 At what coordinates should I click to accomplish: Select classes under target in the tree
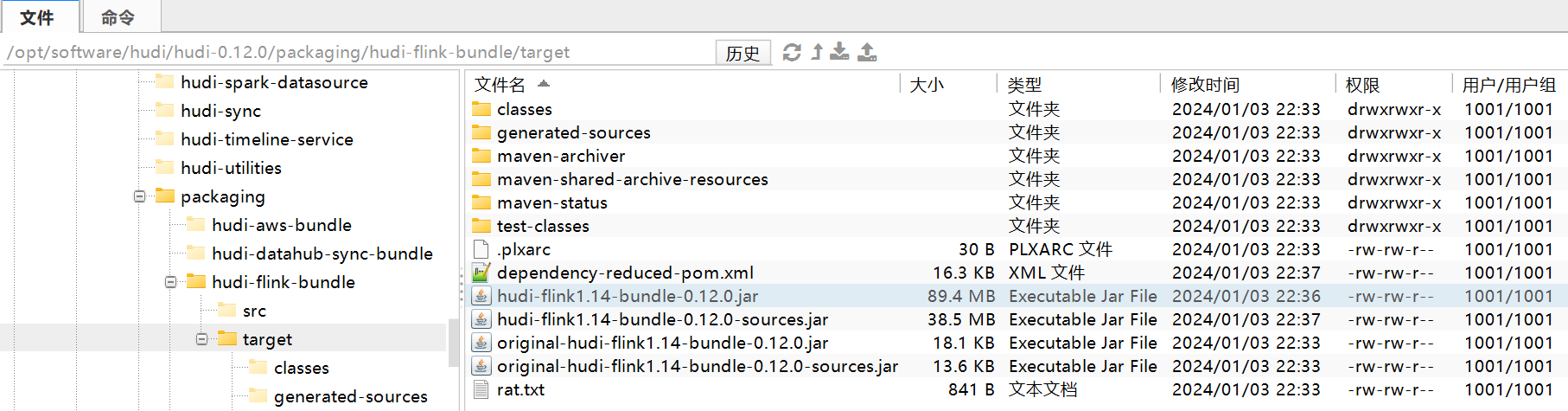click(x=302, y=368)
